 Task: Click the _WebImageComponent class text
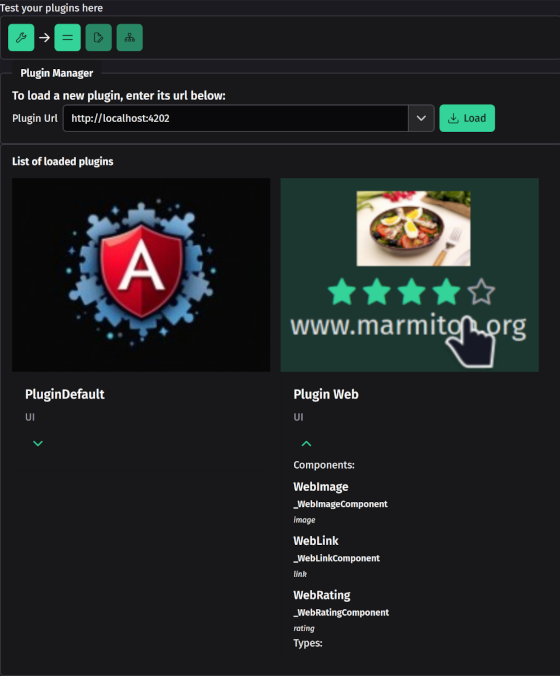(341, 504)
